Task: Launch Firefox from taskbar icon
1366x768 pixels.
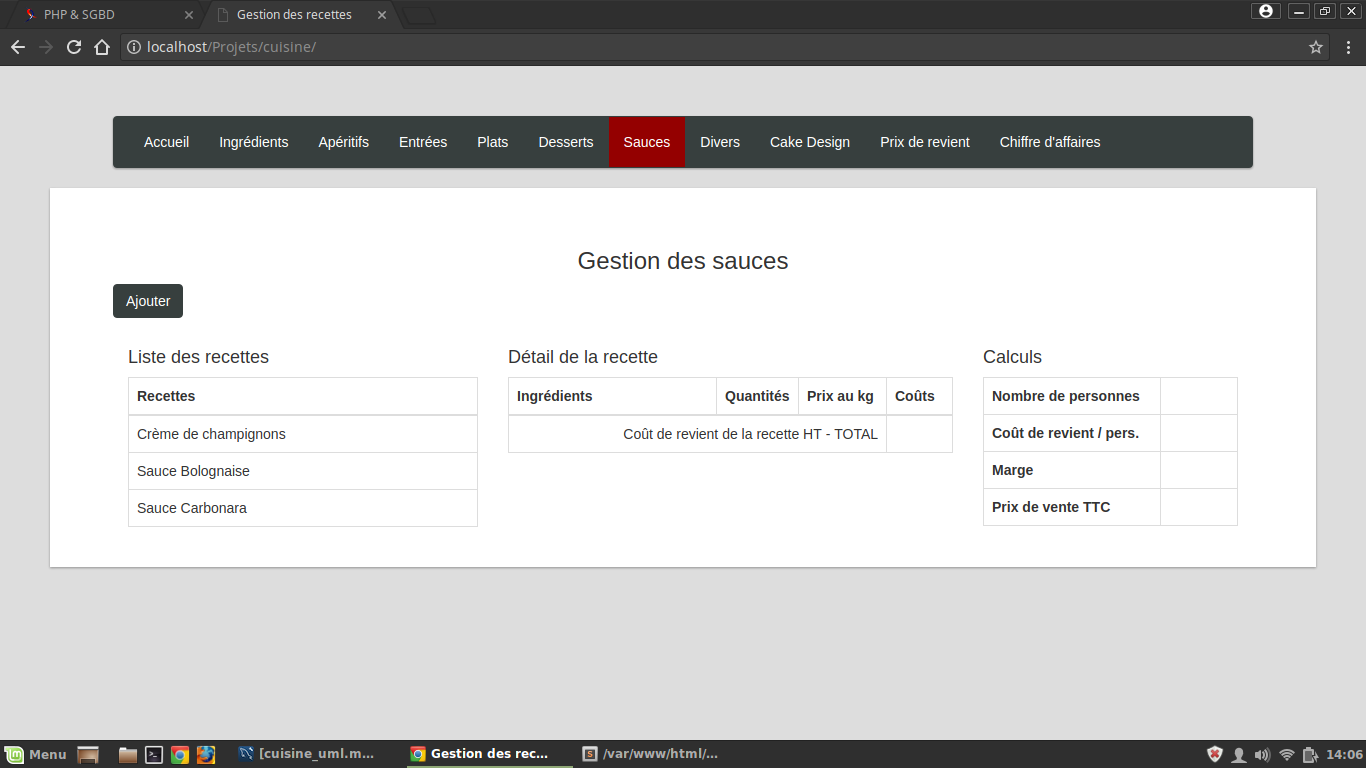Action: click(x=206, y=755)
